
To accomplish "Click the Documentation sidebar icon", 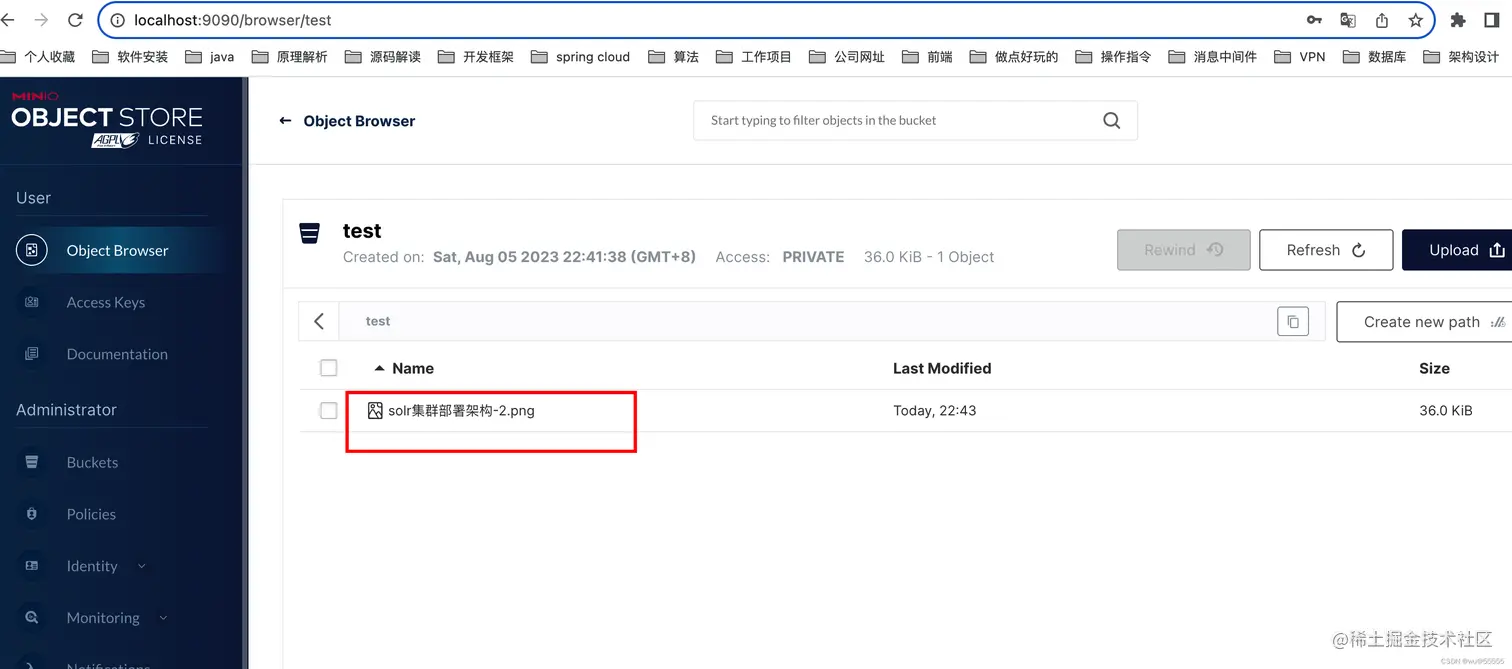I will [x=32, y=354].
